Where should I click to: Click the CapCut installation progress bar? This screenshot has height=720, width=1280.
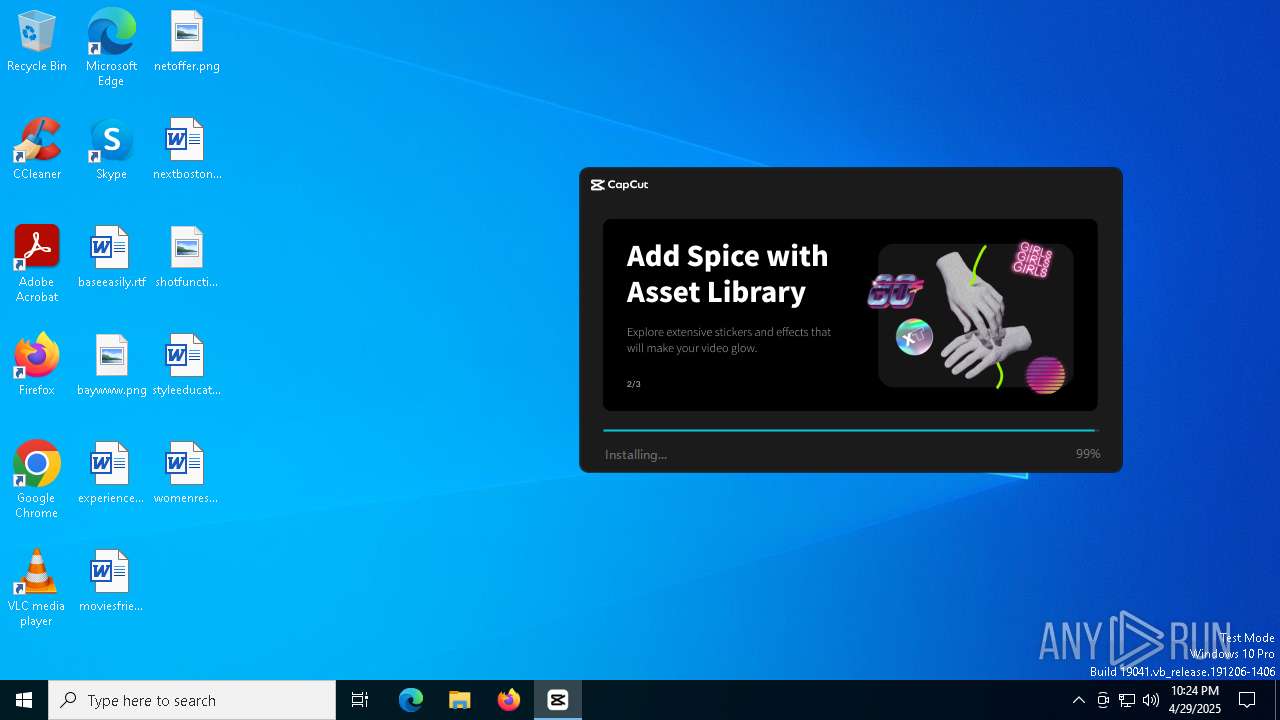(x=851, y=430)
